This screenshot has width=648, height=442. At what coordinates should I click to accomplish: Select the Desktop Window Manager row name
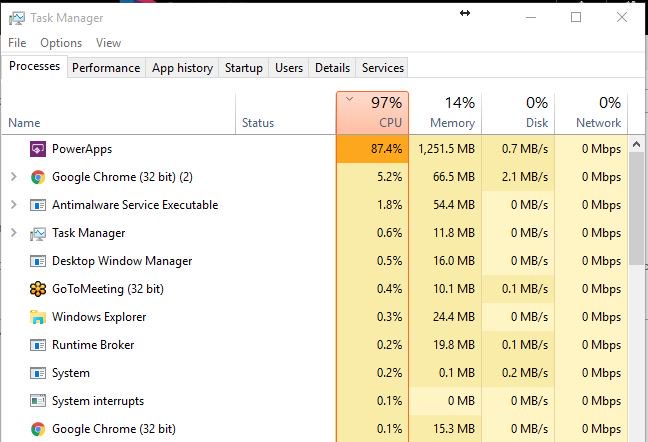(x=122, y=261)
